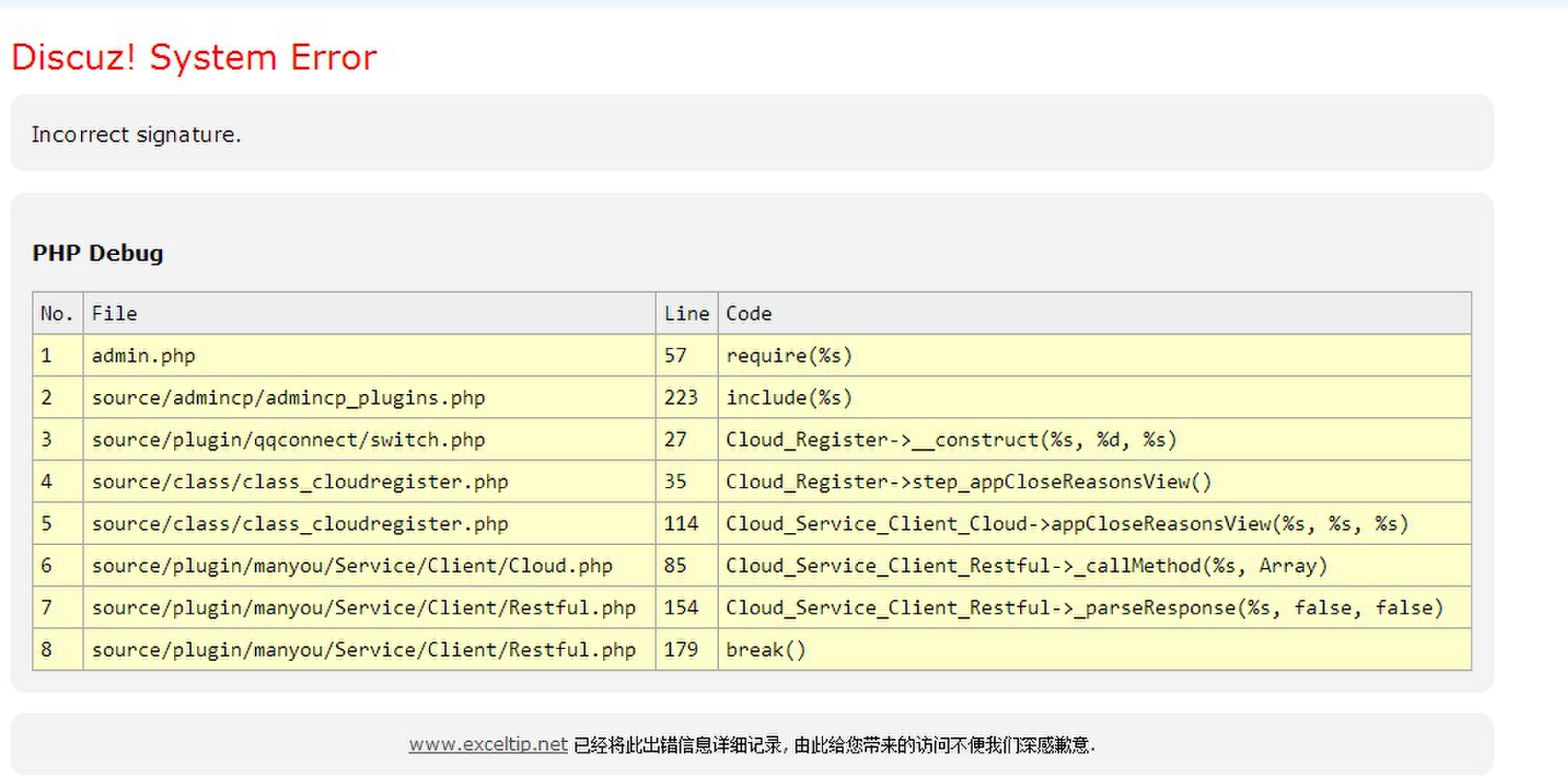Open the www.exceltip.net link
The image size is (1568, 781).
[x=488, y=745]
